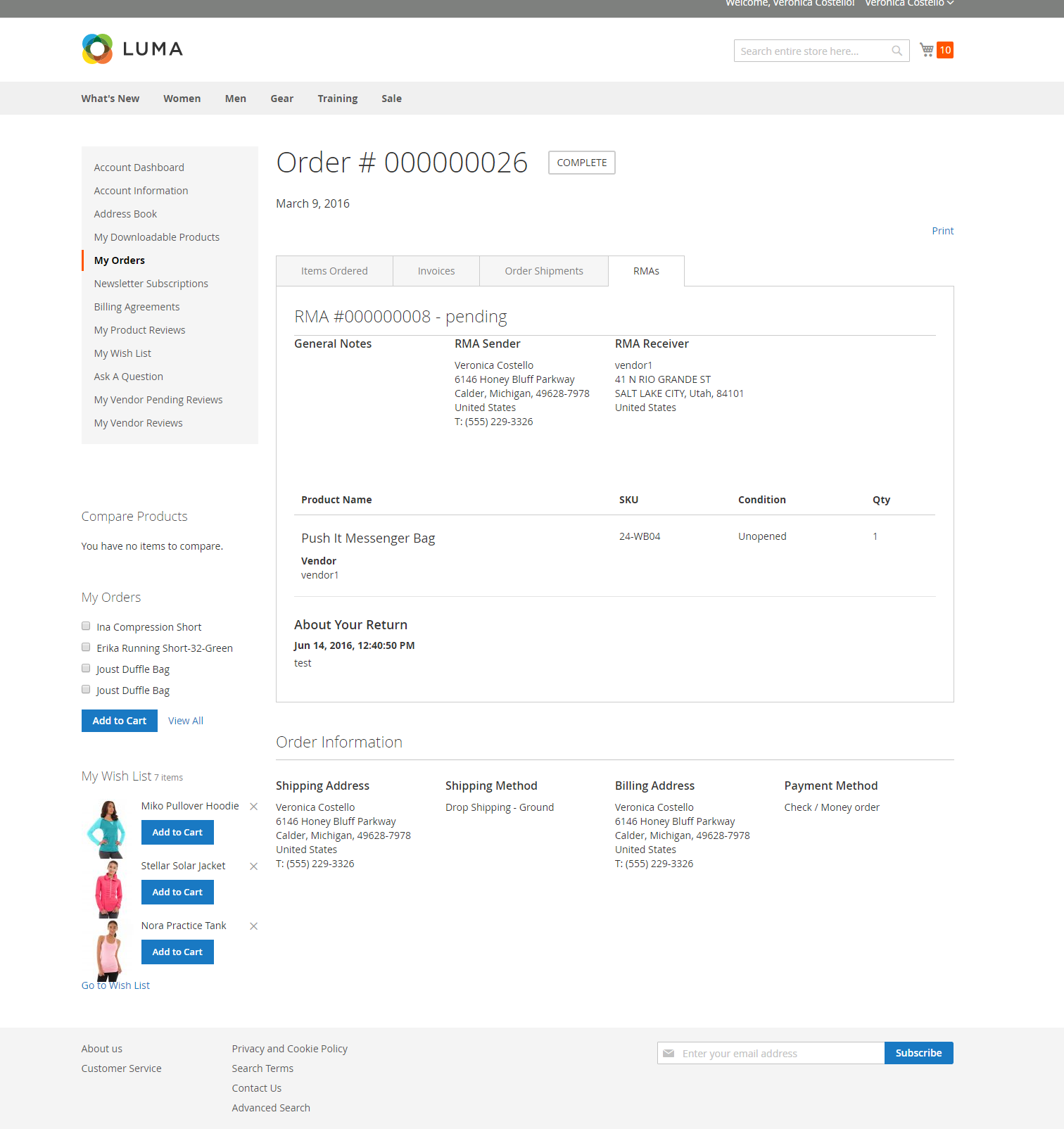The height and width of the screenshot is (1129, 1064).
Task: Open Account Information page
Action: [x=141, y=191]
